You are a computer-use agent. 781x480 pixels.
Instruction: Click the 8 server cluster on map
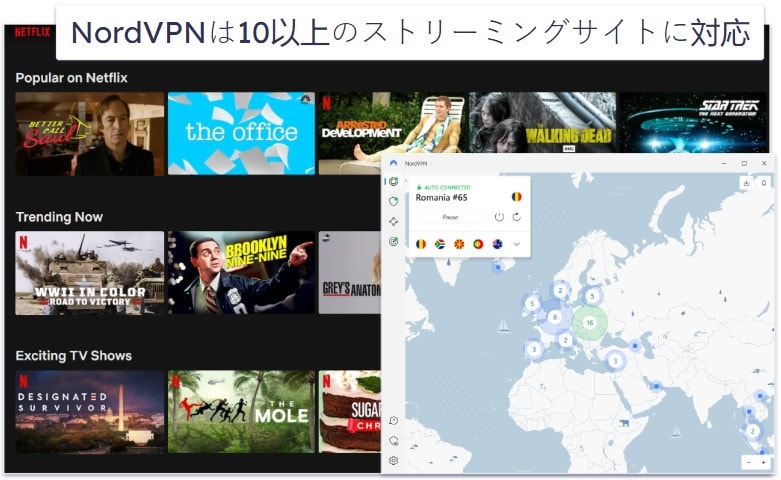(554, 317)
